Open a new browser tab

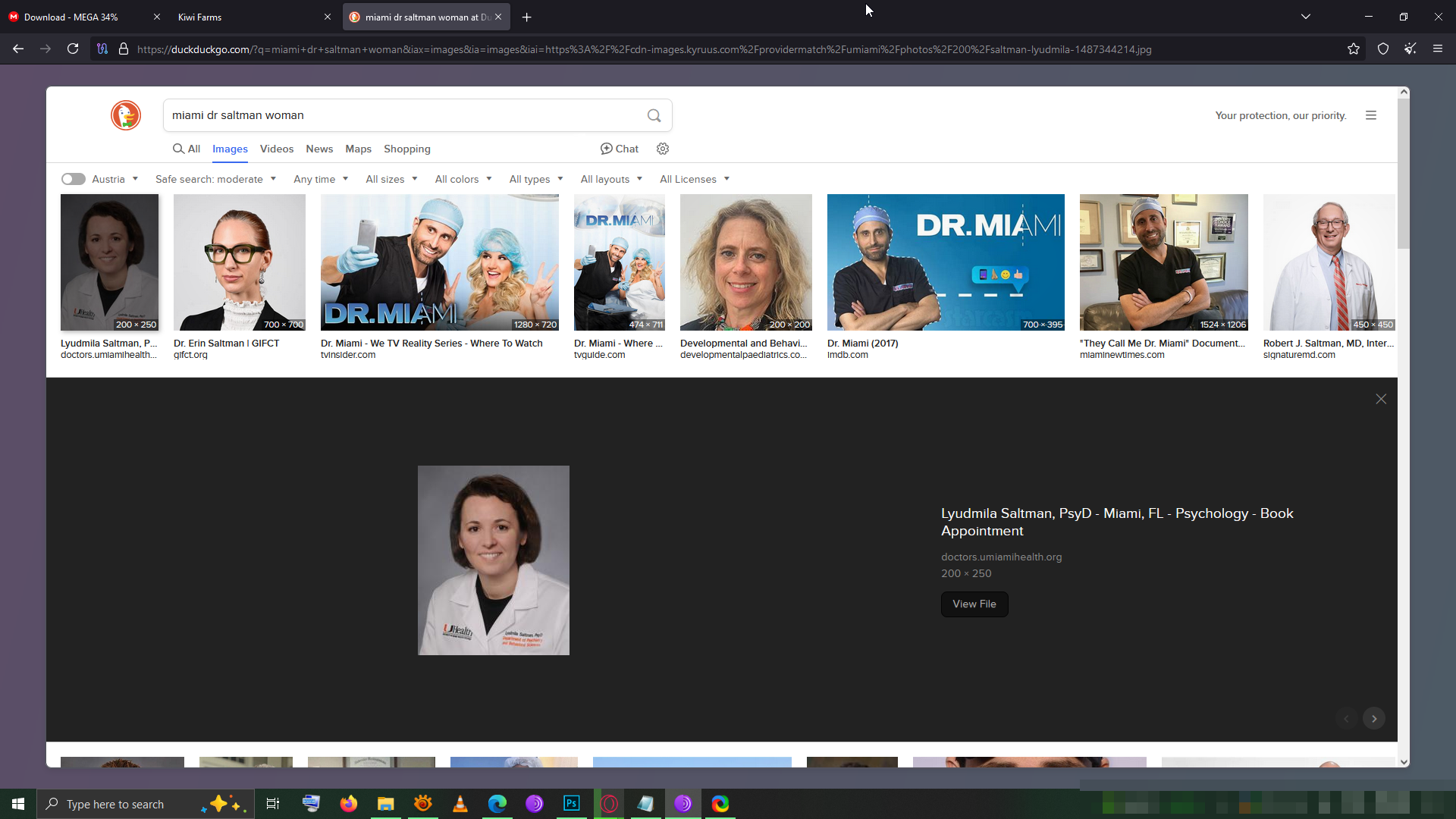(527, 17)
